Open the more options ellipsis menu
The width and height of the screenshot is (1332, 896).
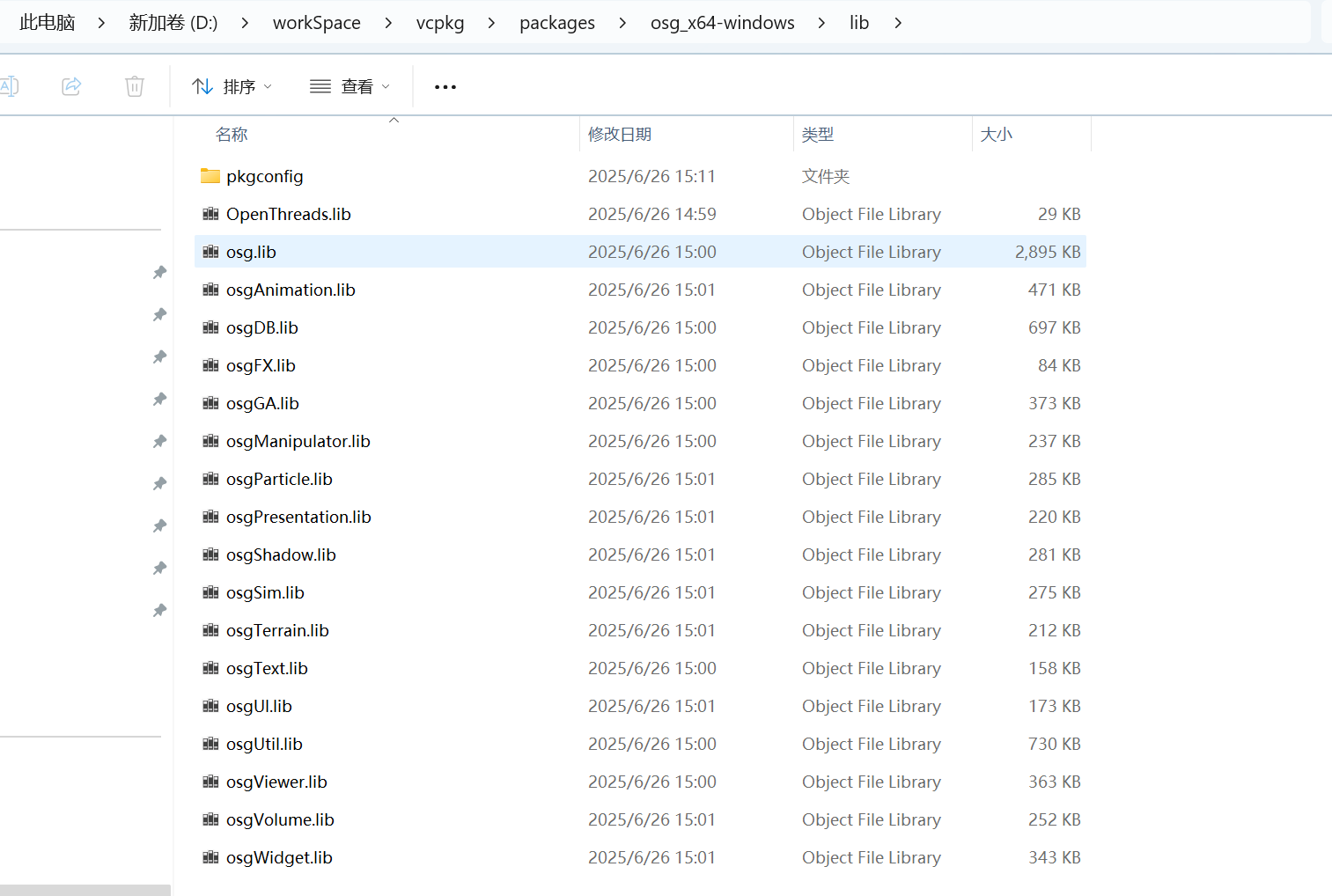point(445,87)
